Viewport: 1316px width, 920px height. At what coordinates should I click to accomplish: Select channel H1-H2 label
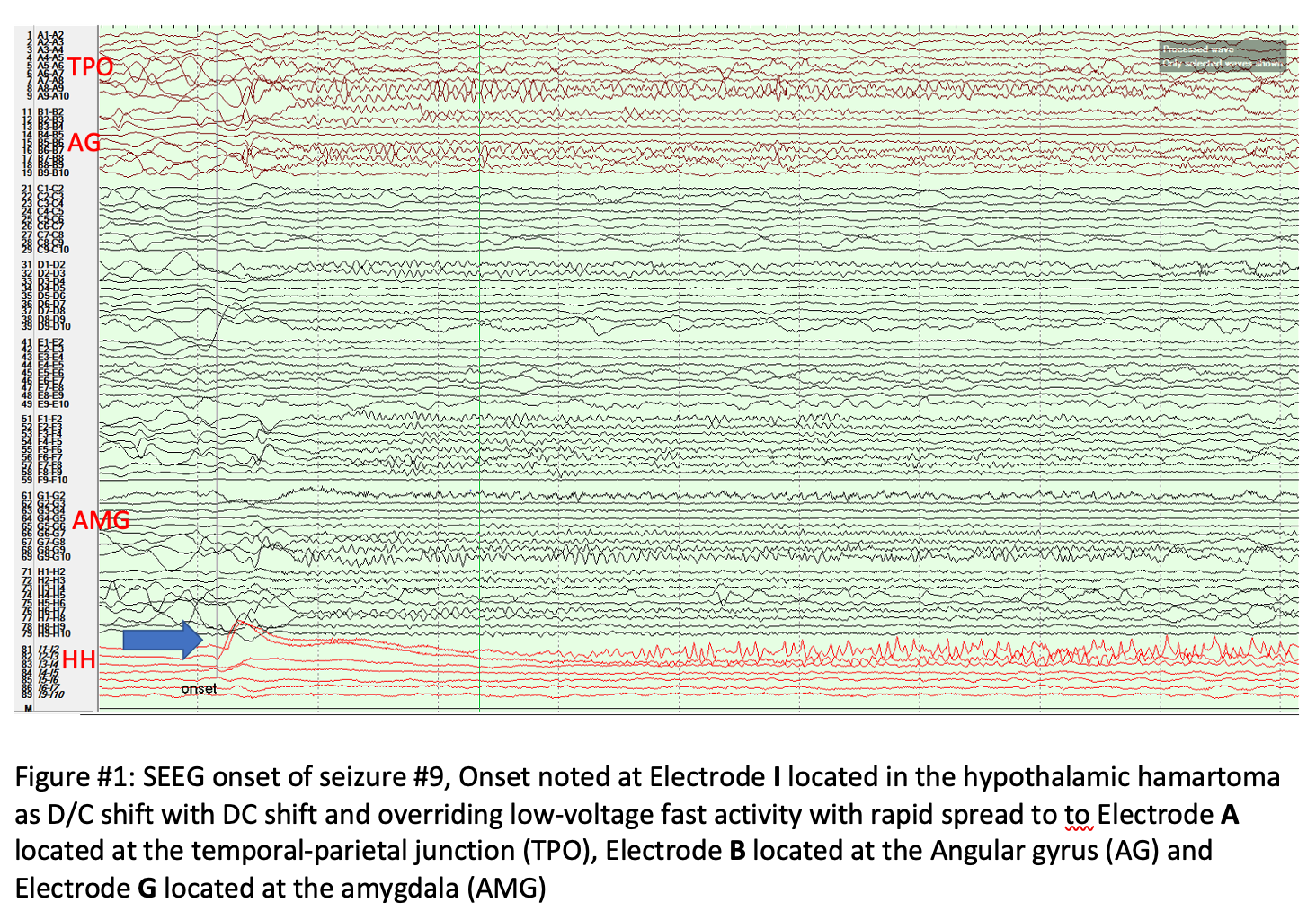50,571
